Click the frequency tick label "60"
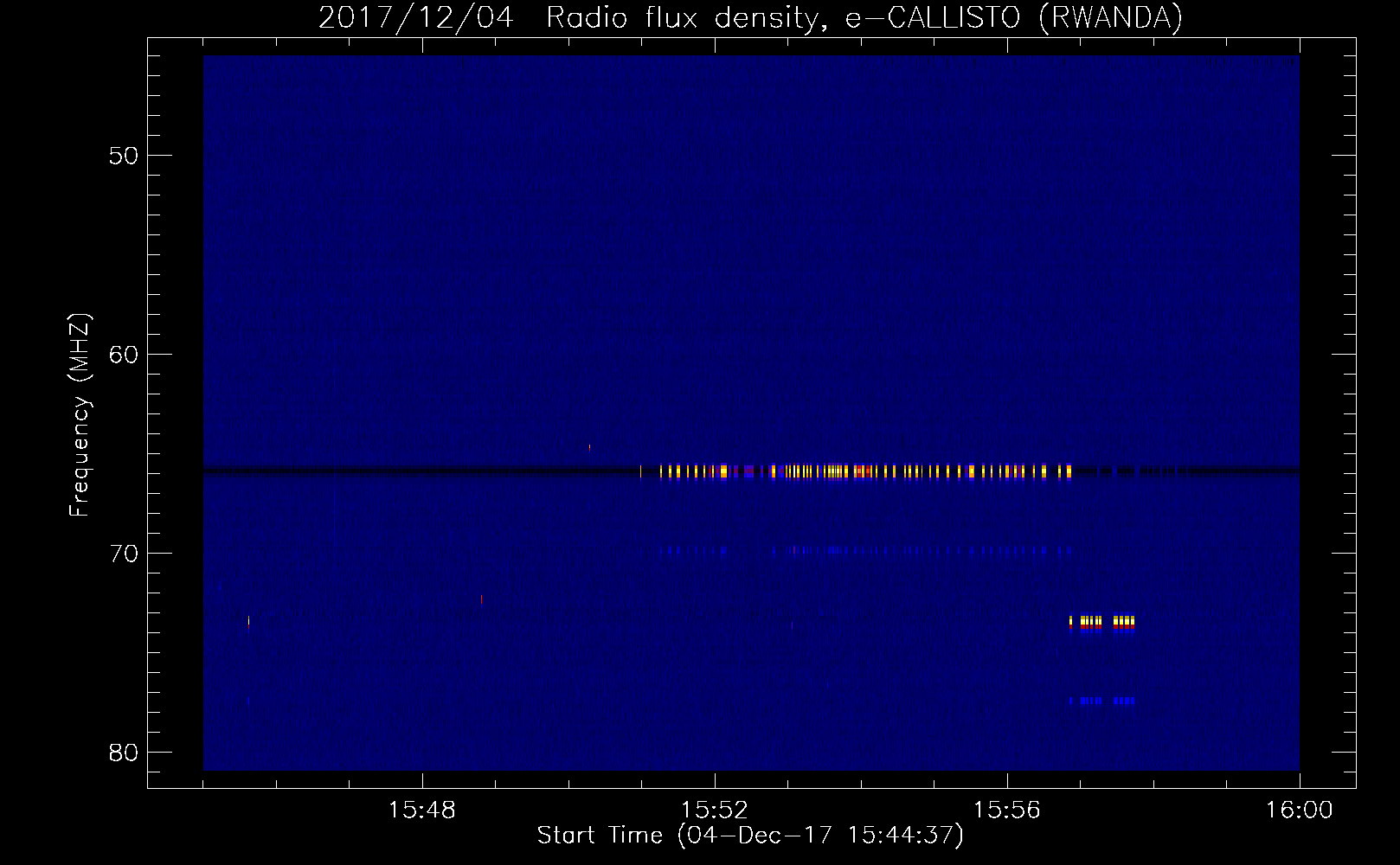 tap(124, 355)
